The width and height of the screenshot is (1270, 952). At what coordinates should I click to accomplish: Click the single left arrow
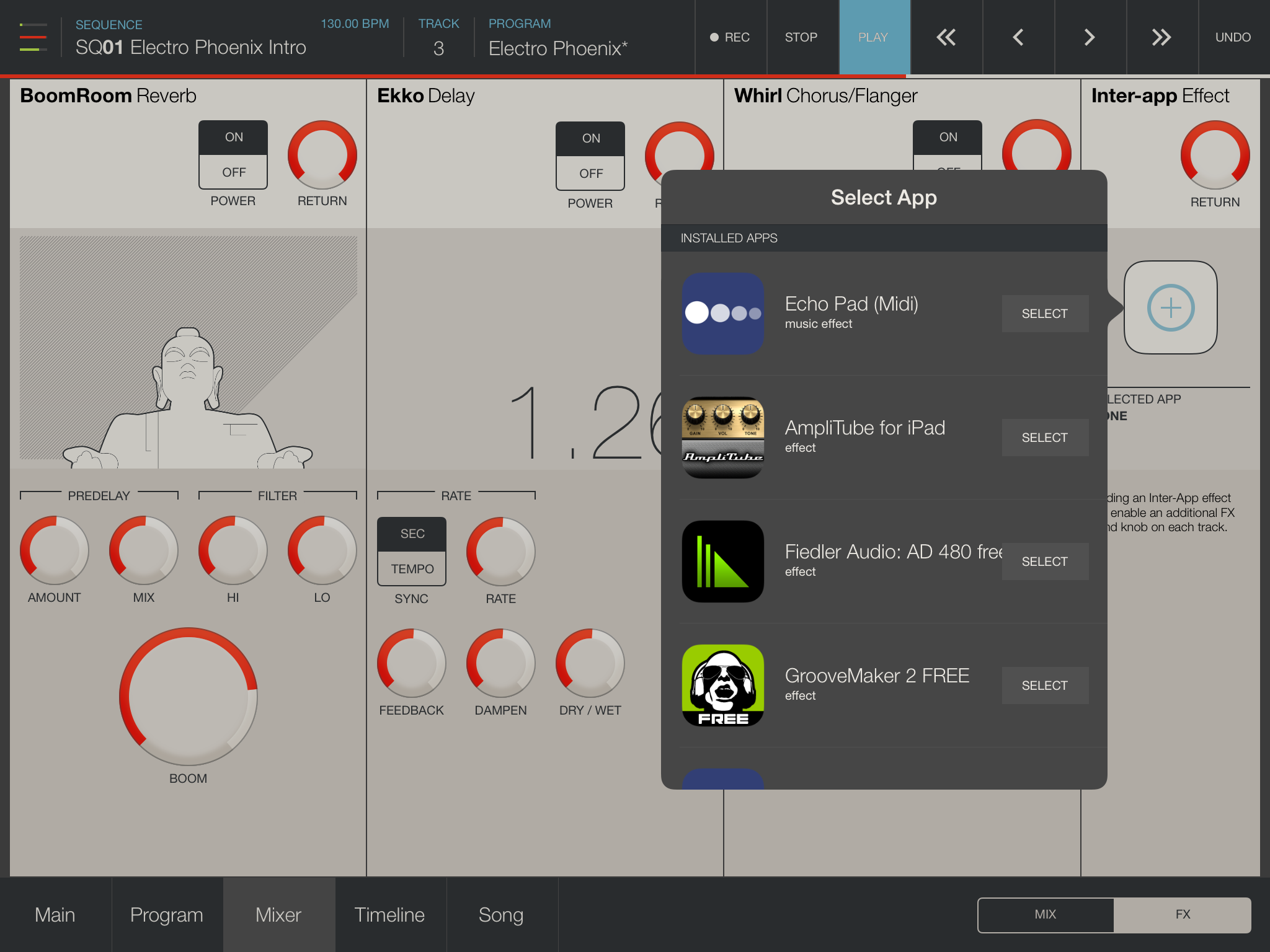pos(1018,37)
